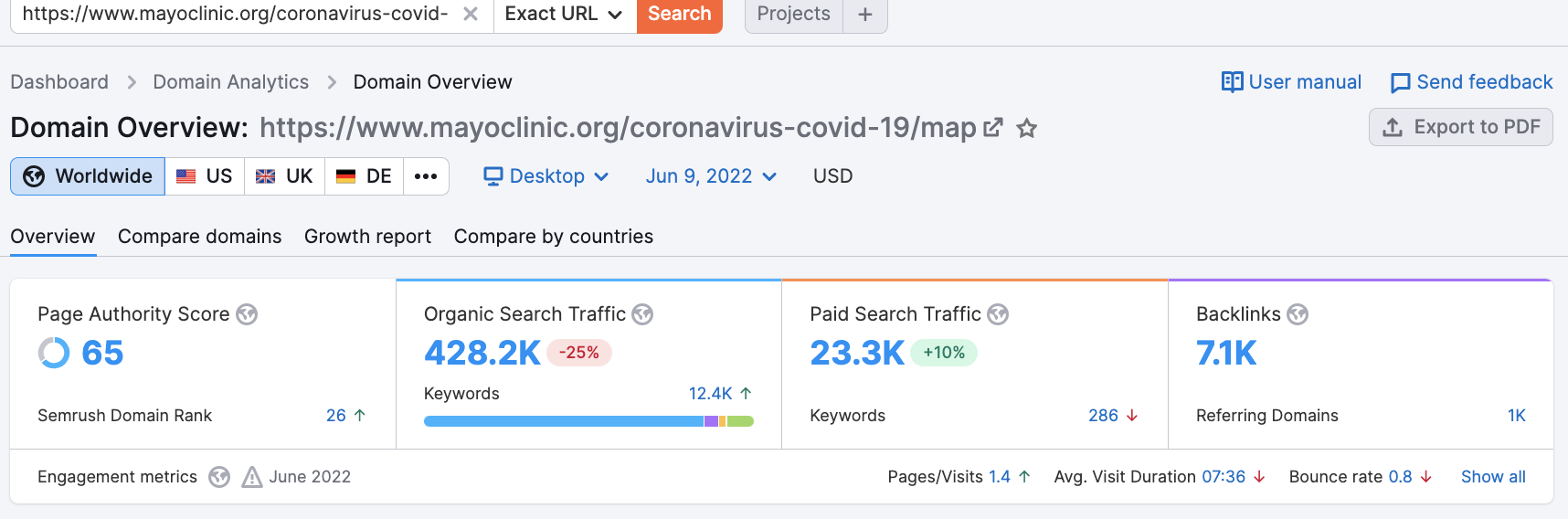This screenshot has height=519, width=1568.
Task: Show more country databases
Action: (426, 176)
